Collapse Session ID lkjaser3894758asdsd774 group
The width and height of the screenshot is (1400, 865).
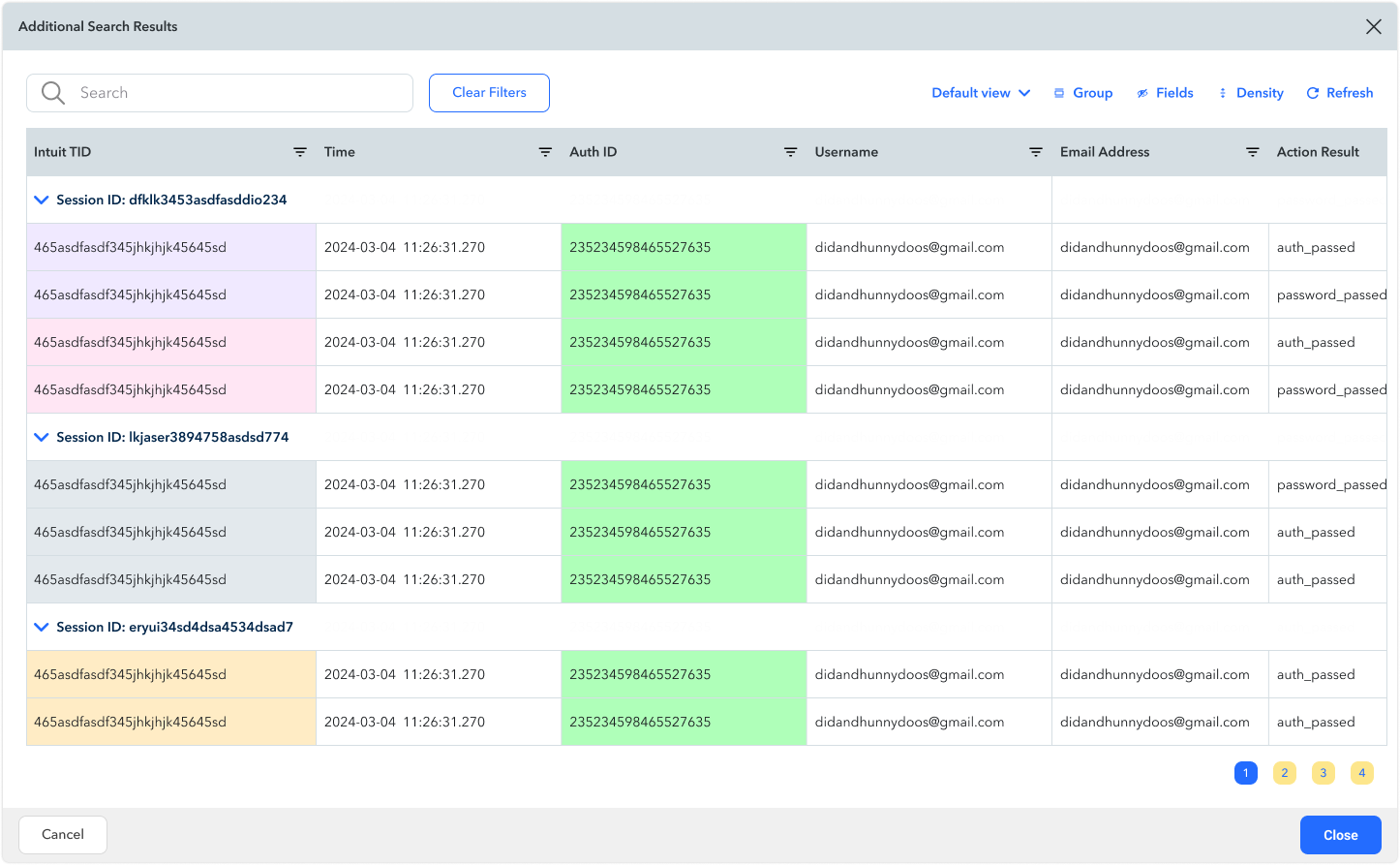(41, 437)
